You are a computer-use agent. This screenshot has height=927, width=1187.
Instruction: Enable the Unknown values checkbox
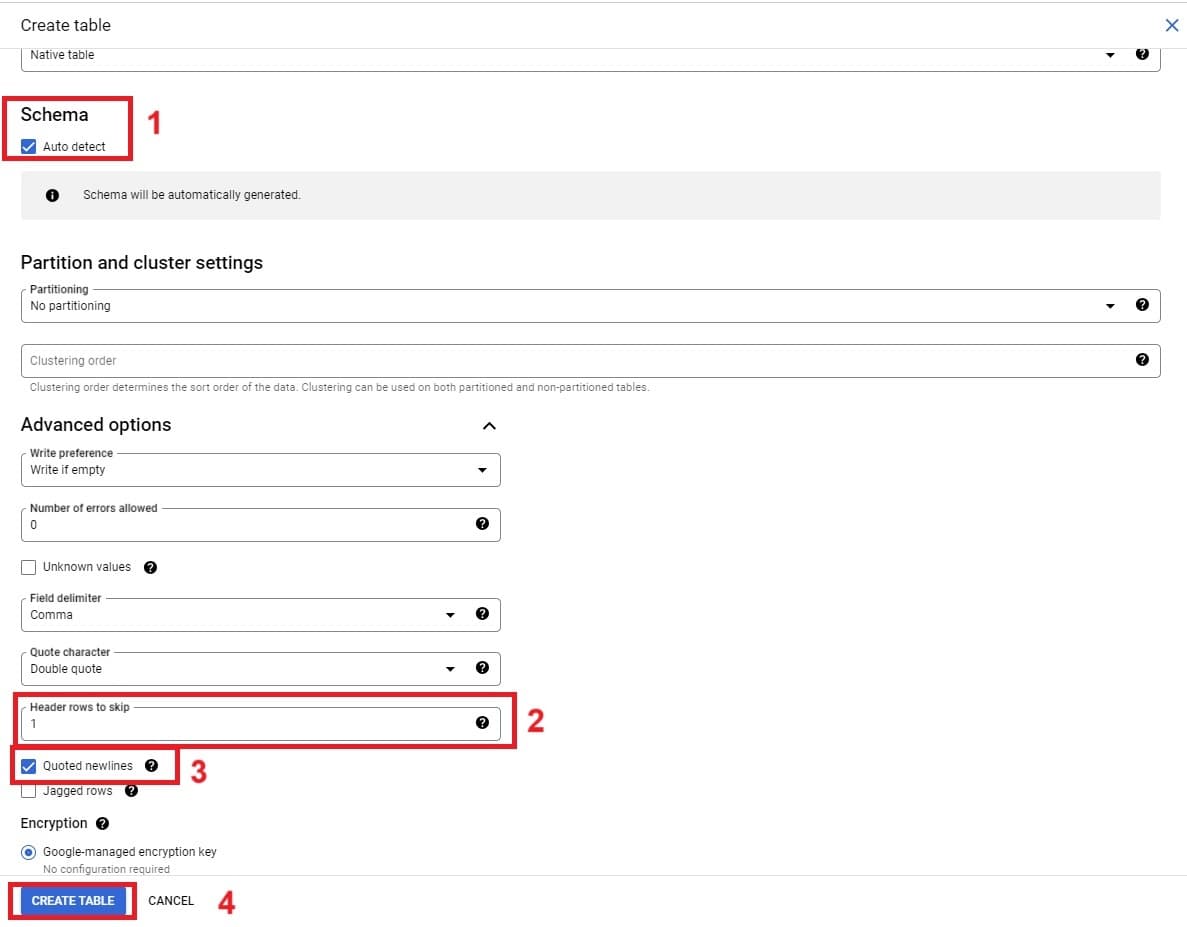click(29, 568)
